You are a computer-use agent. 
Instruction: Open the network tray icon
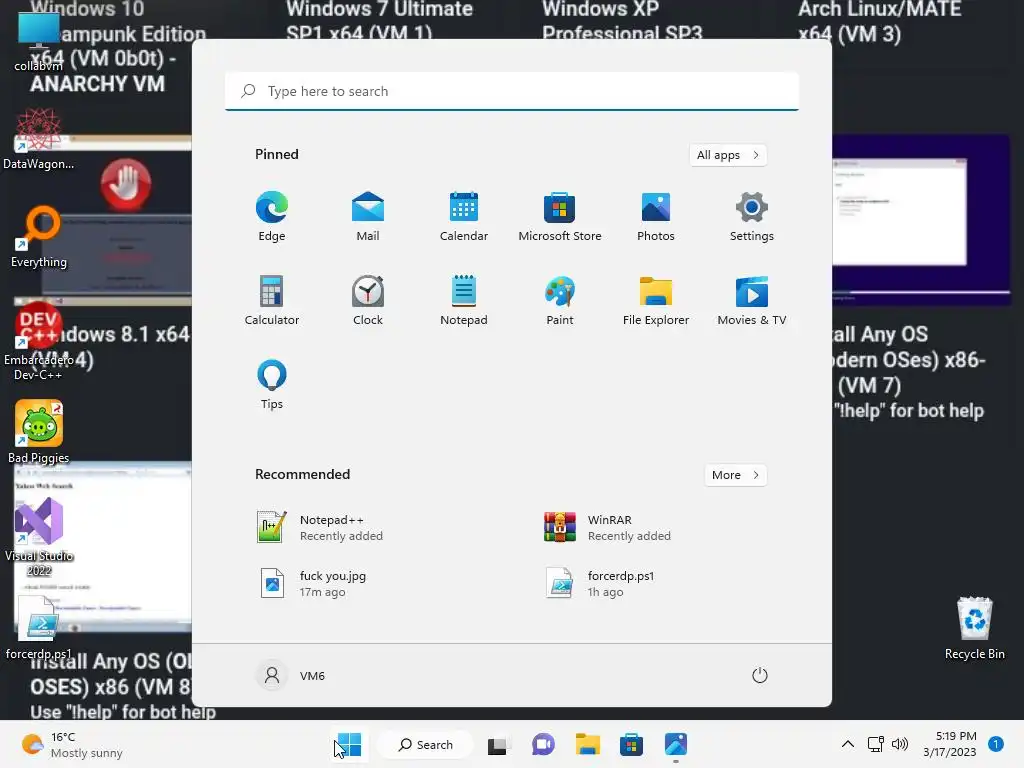click(x=876, y=744)
